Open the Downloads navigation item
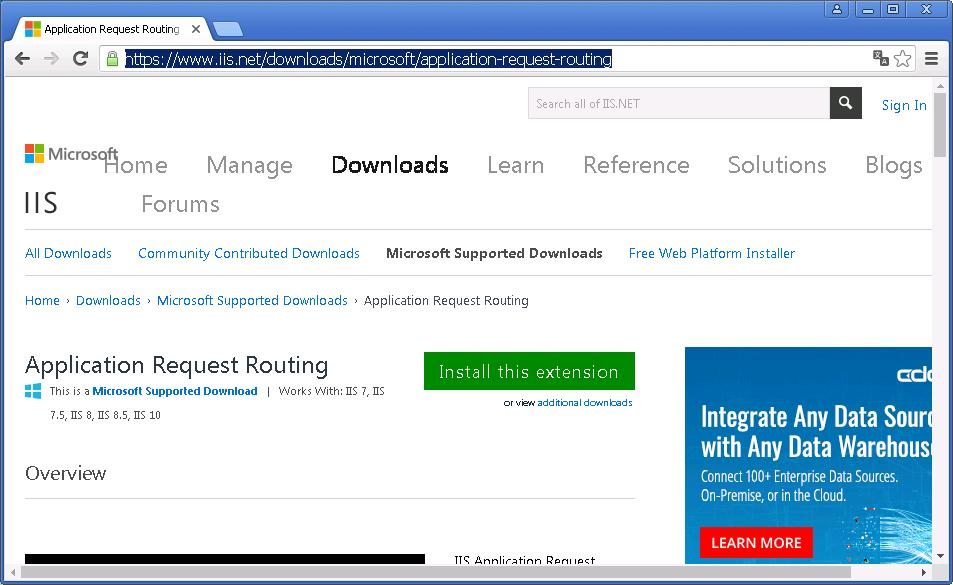Screen dimensions: 953x585 (x=390, y=165)
